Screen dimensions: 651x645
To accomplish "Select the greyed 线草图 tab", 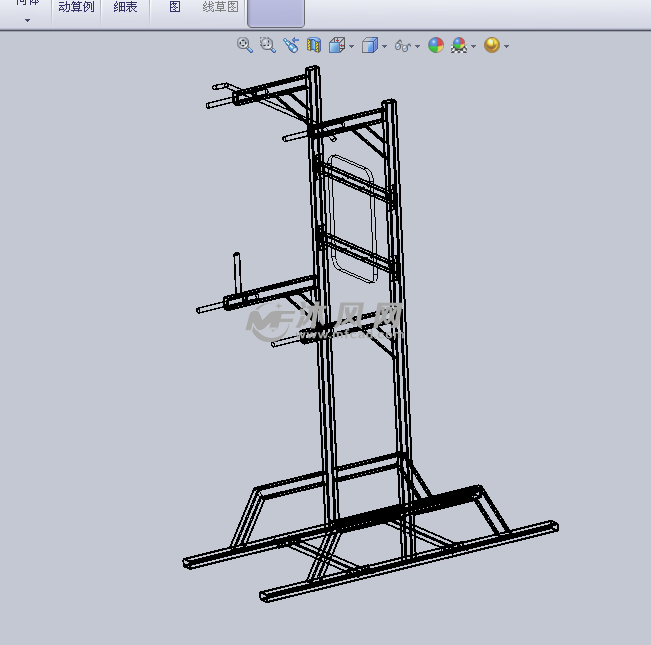I will pos(220,7).
